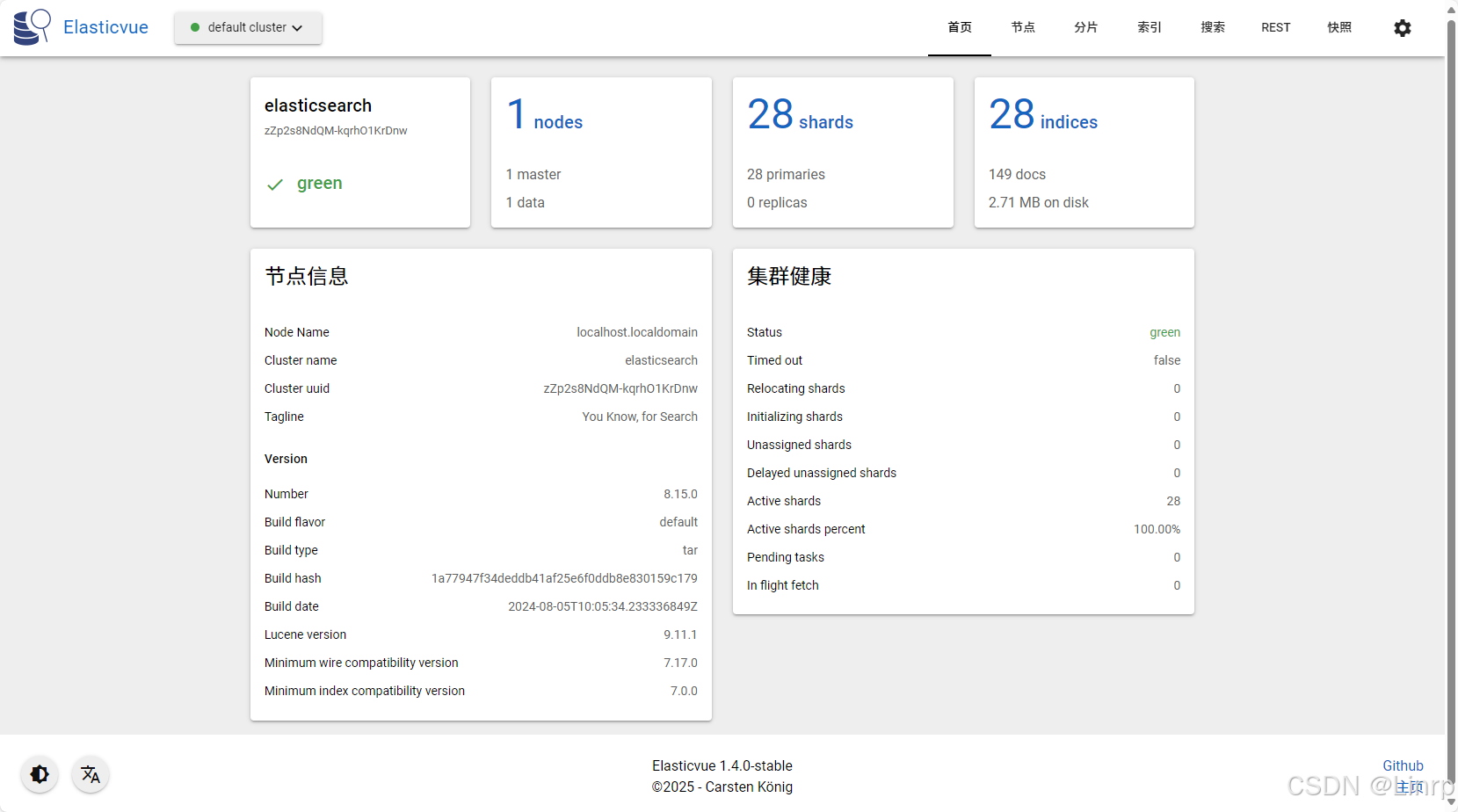
Task: Toggle dark theme with brightness icon
Action: (x=40, y=774)
